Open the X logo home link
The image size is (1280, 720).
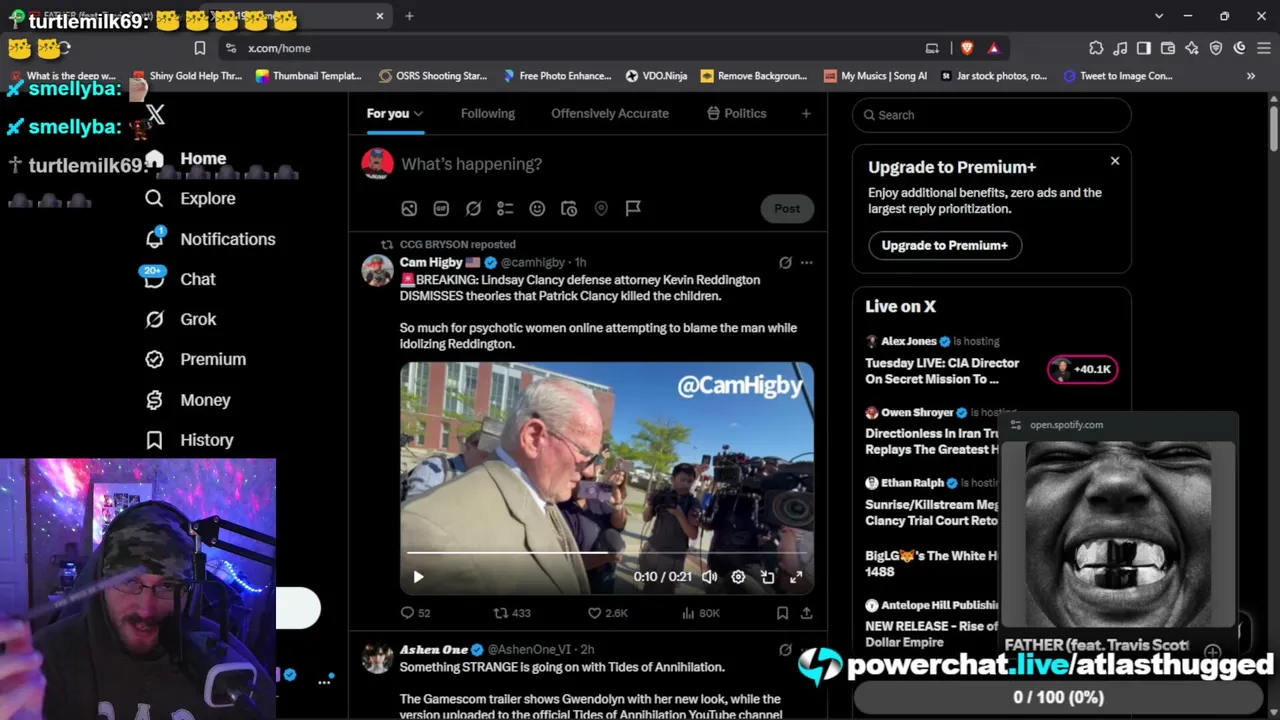[155, 116]
